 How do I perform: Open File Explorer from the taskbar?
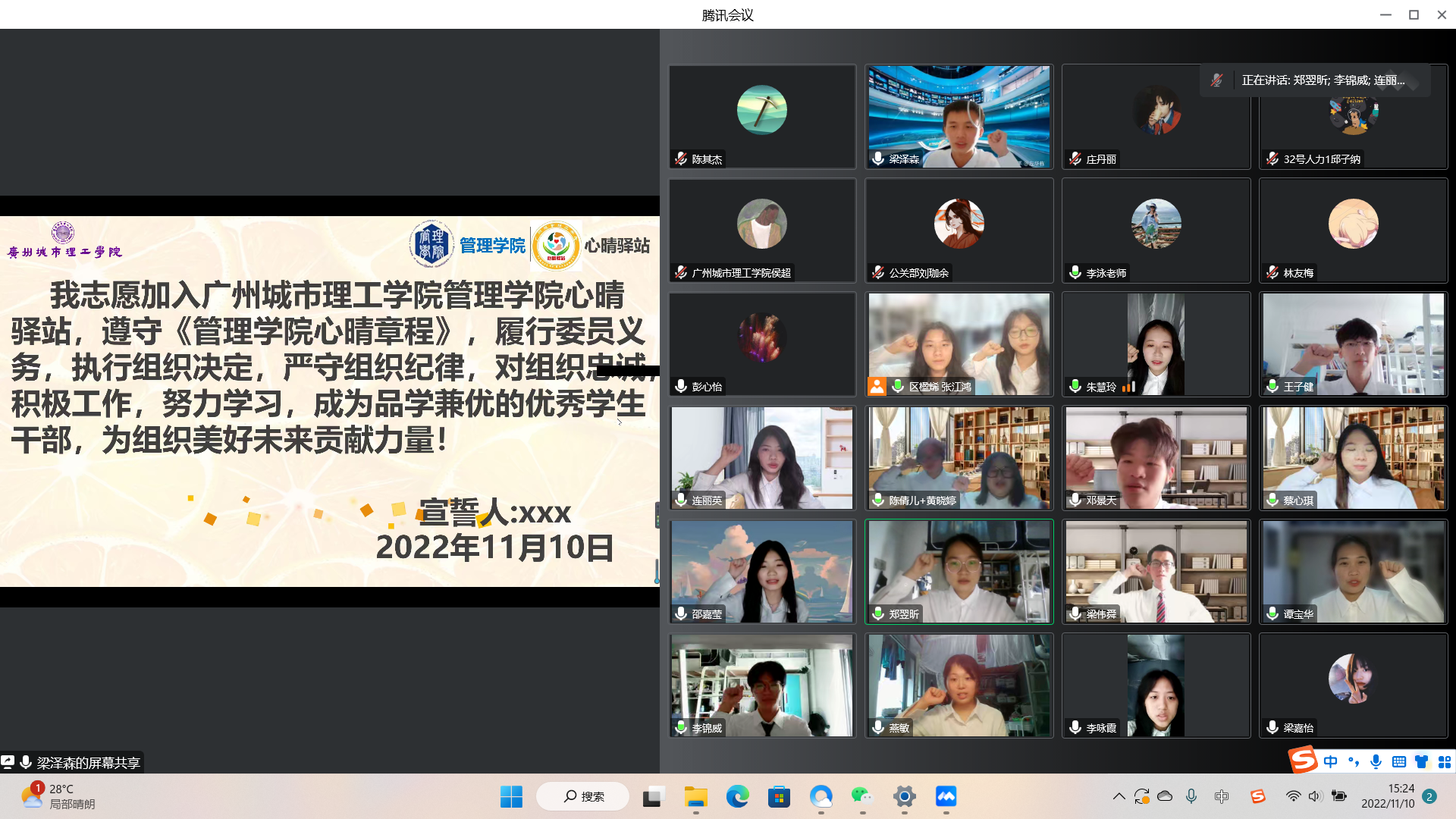tap(695, 796)
